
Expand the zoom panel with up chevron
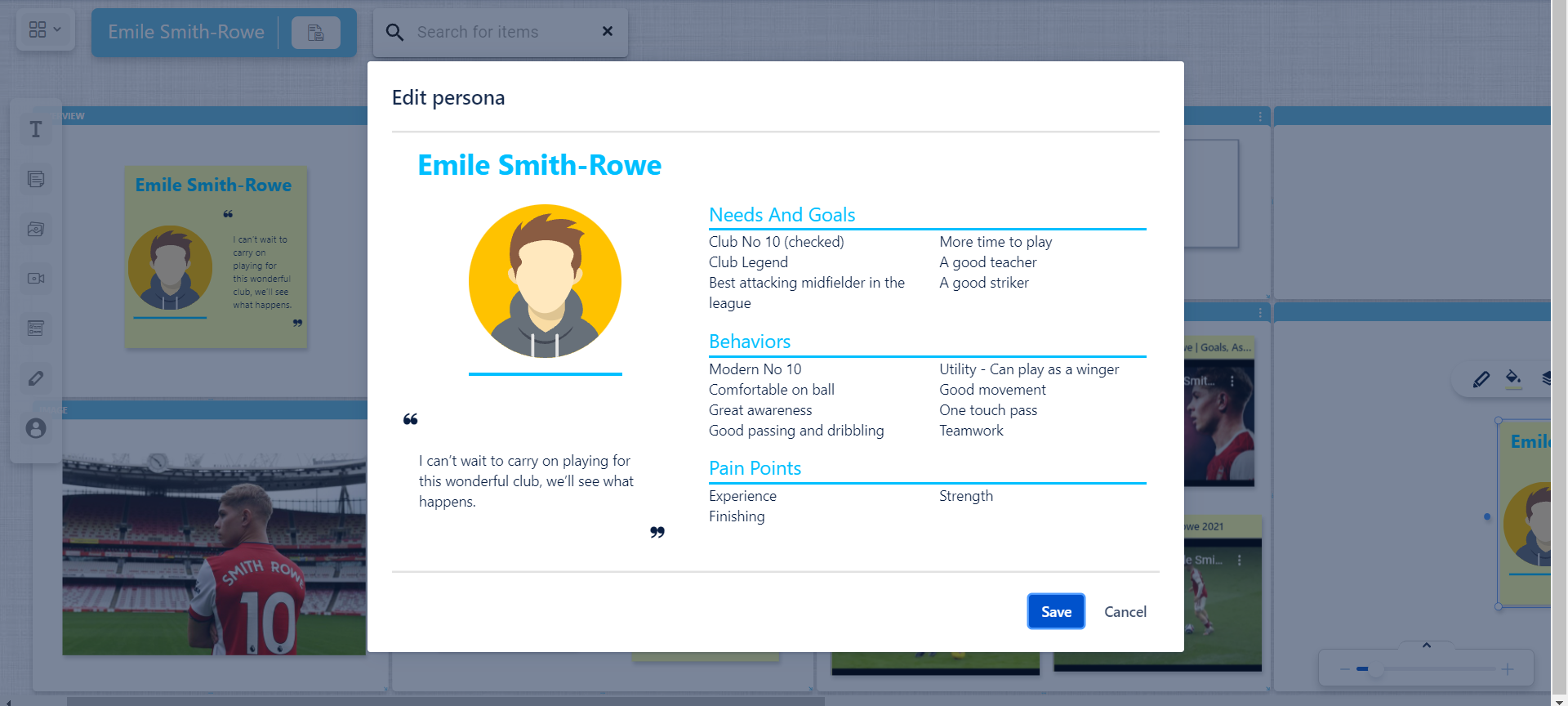(1427, 646)
